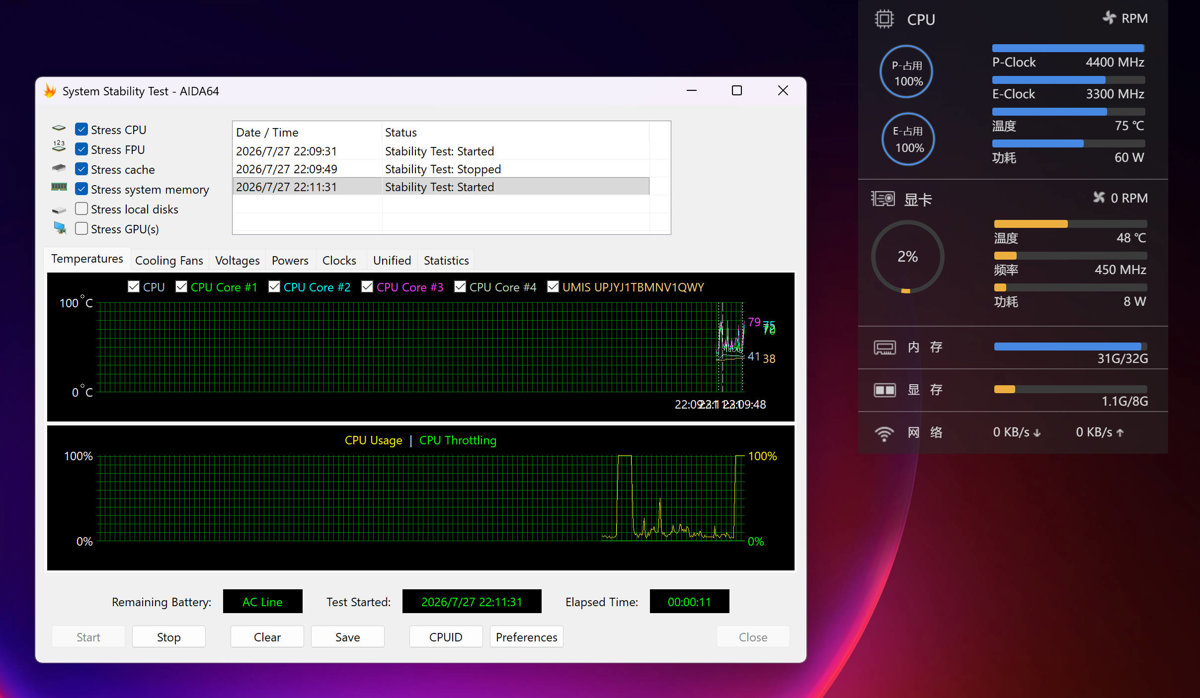Click the Stop button

pyautogui.click(x=169, y=637)
